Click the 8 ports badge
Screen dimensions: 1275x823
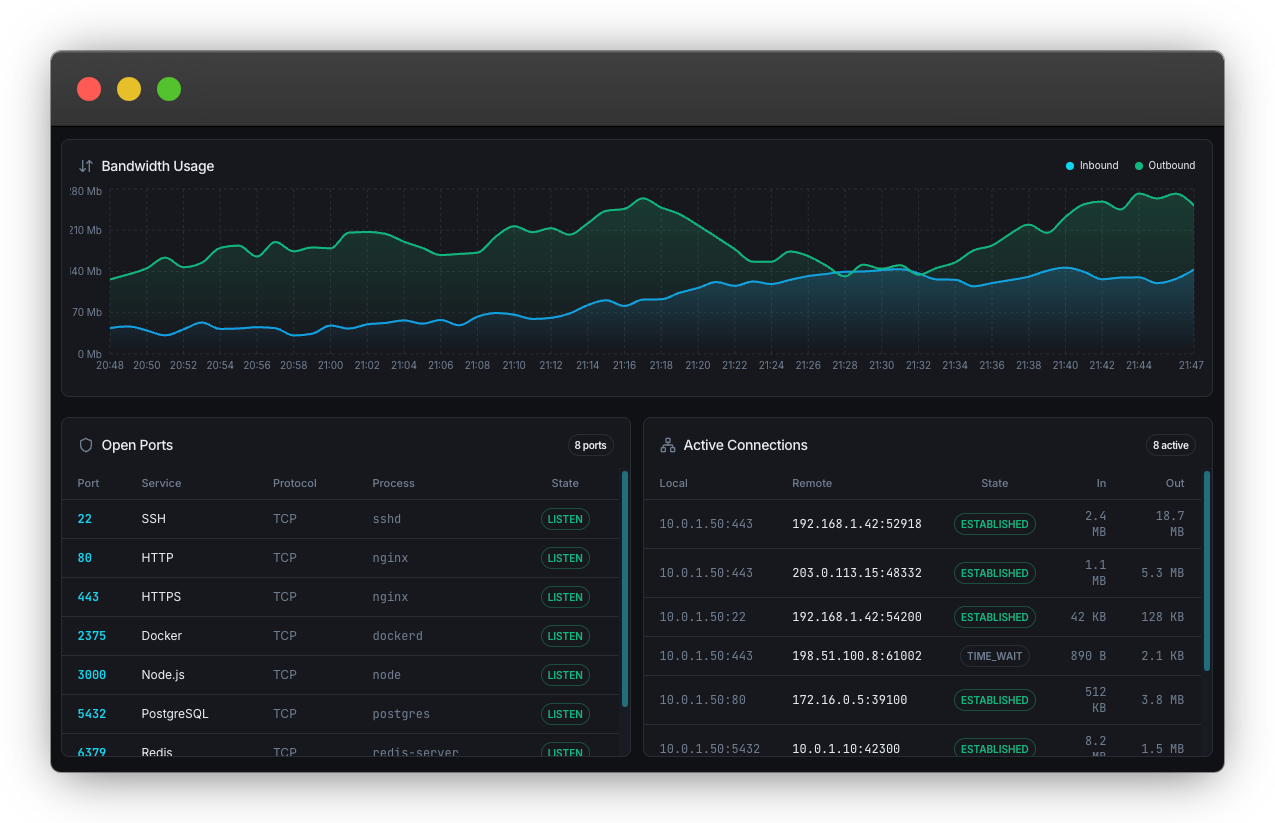coord(590,445)
